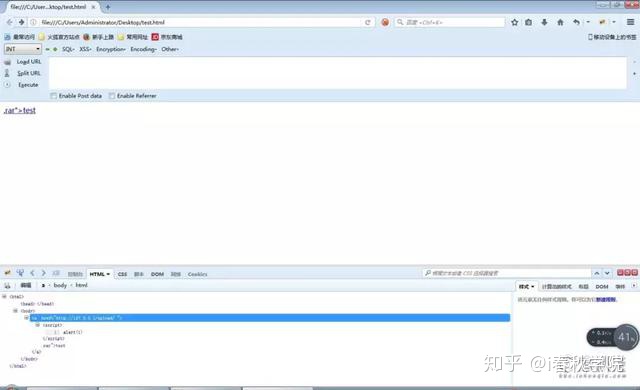
Task: Close the test.html tab
Action: pyautogui.click(x=93, y=7)
